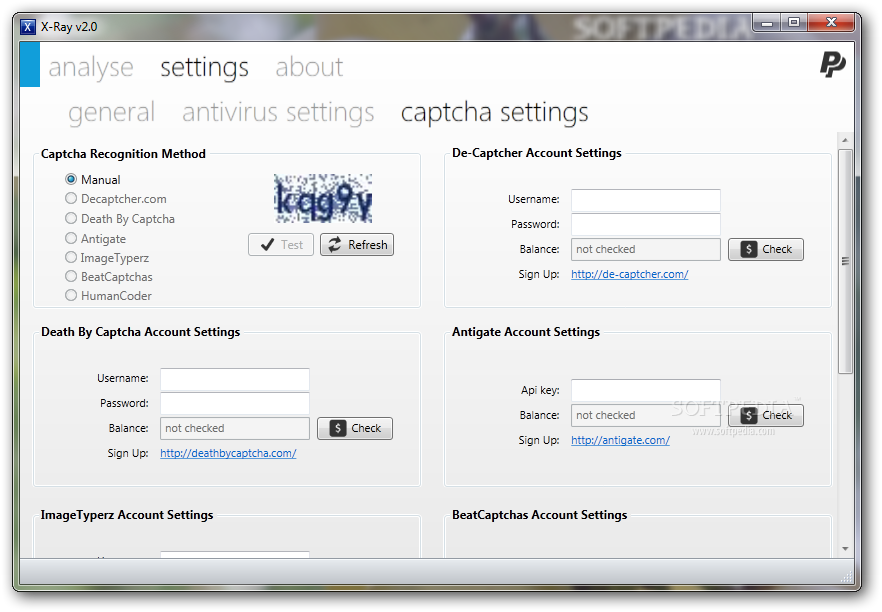Viewport: 882px width, 612px height.
Task: Close the X-Ray v2.0 window
Action: click(x=831, y=23)
